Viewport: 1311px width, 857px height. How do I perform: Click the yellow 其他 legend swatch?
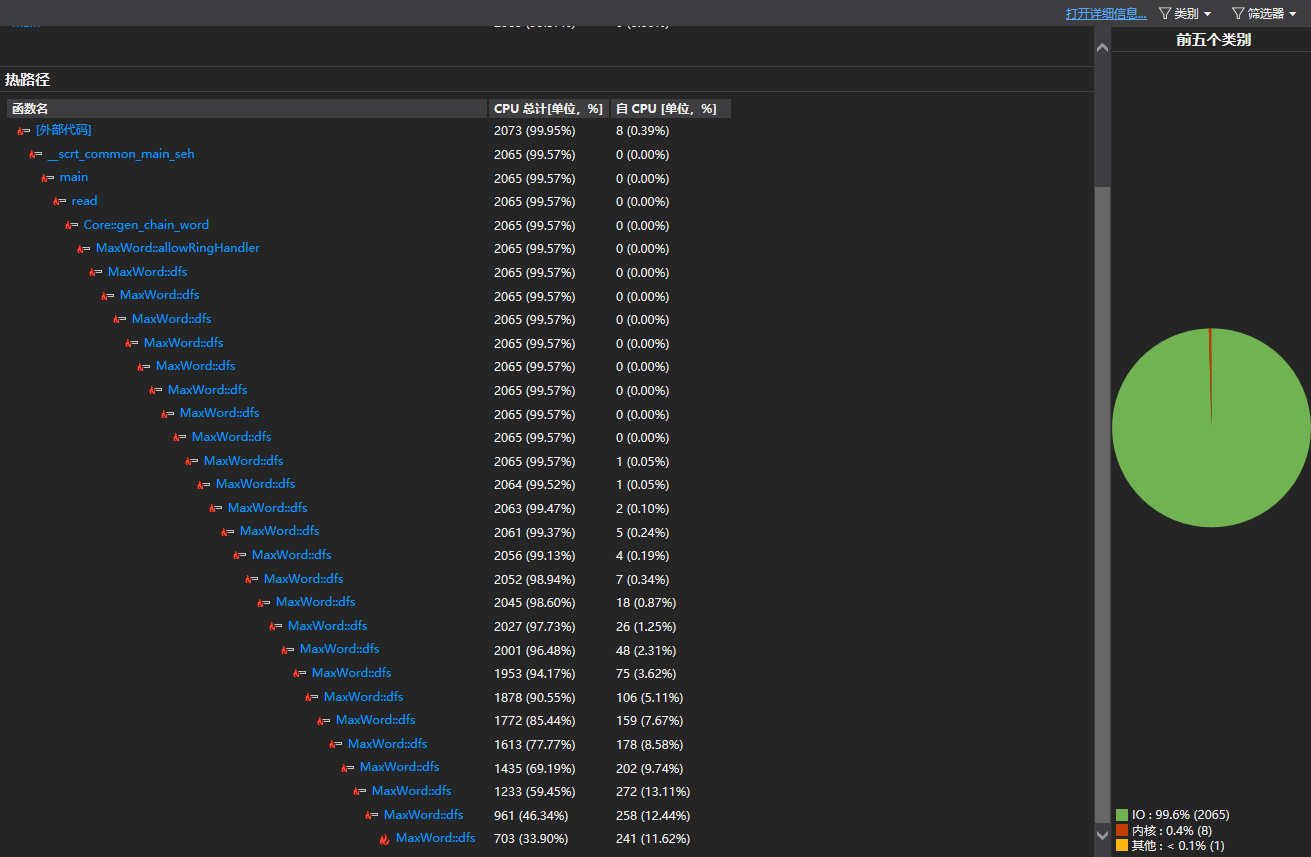coord(1122,846)
